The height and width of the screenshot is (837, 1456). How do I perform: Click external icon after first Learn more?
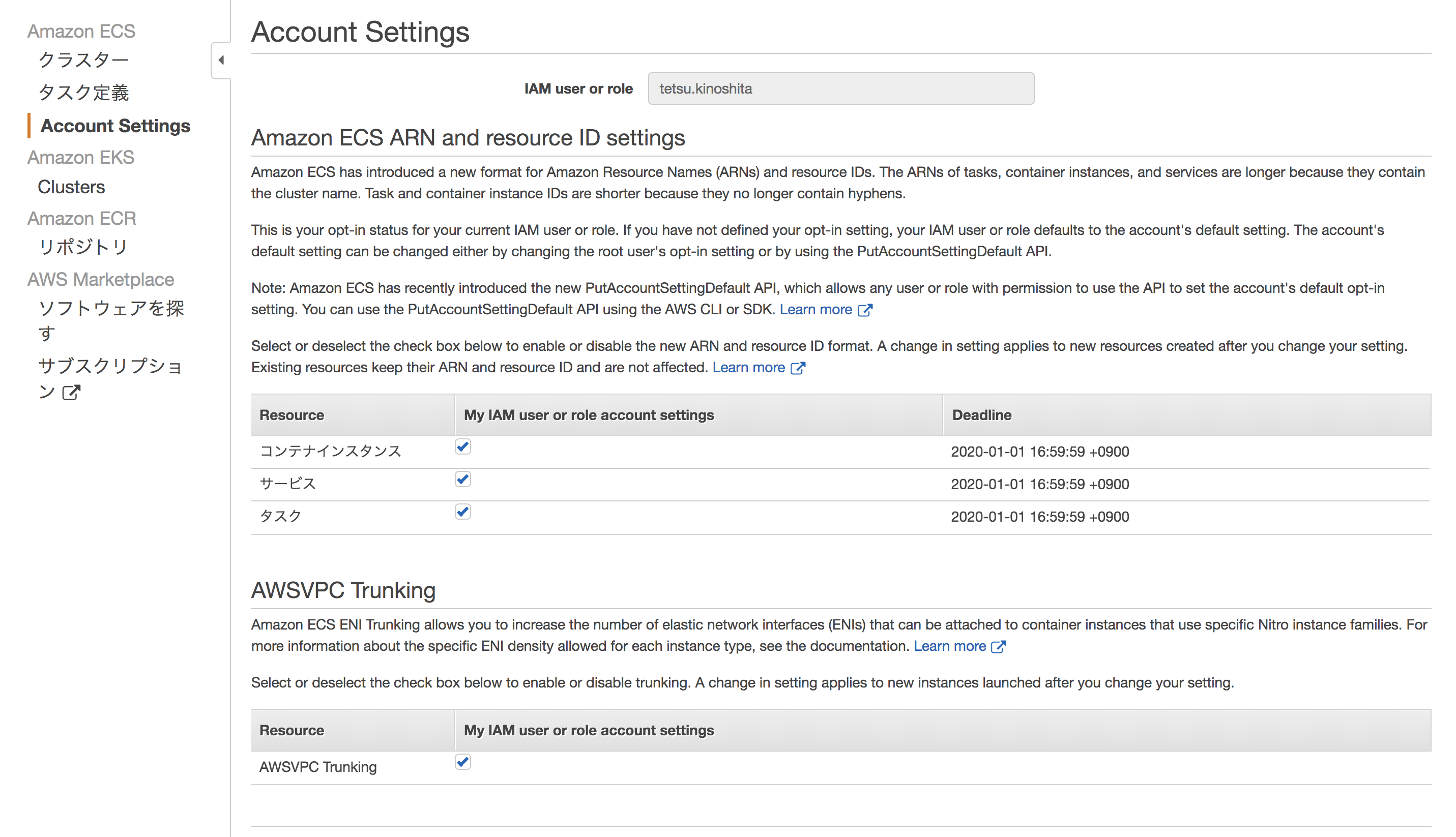(x=865, y=310)
